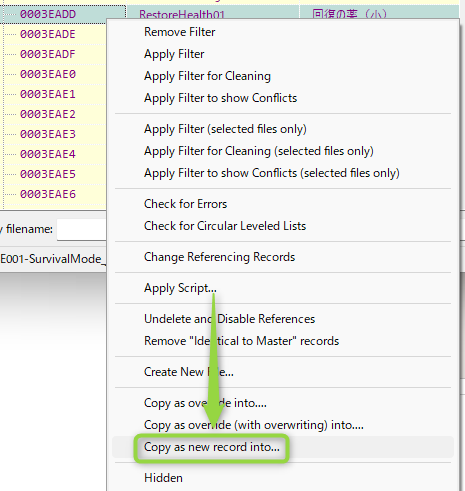Click Copy as new record into...
The width and height of the screenshot is (465, 491).
pos(212,447)
